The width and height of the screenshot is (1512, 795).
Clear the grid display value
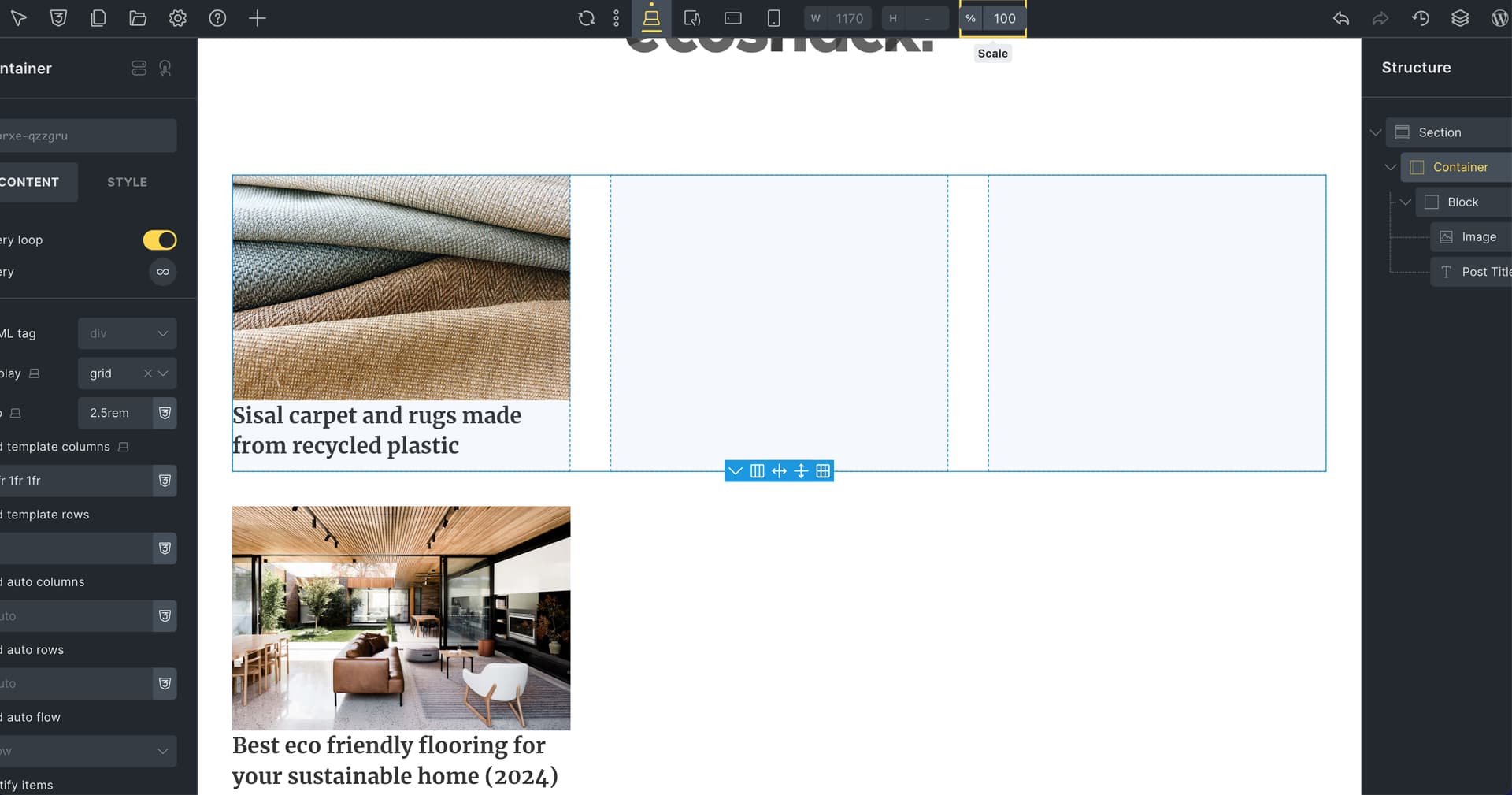click(147, 373)
